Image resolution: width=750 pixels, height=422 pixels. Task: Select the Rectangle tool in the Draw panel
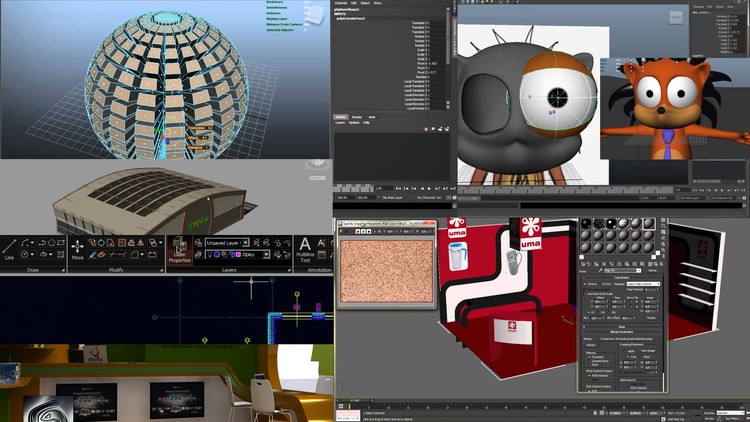pyautogui.click(x=61, y=243)
